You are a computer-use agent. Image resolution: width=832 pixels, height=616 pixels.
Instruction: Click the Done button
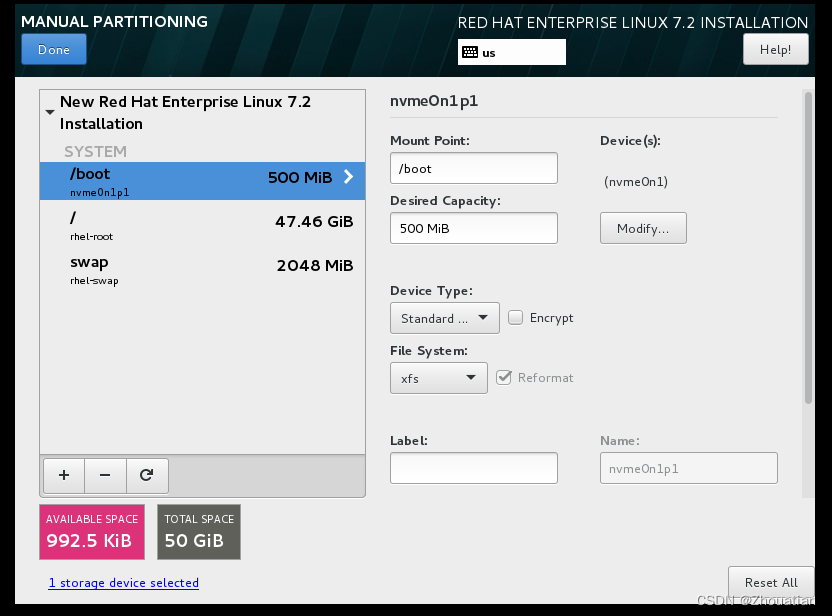point(54,49)
